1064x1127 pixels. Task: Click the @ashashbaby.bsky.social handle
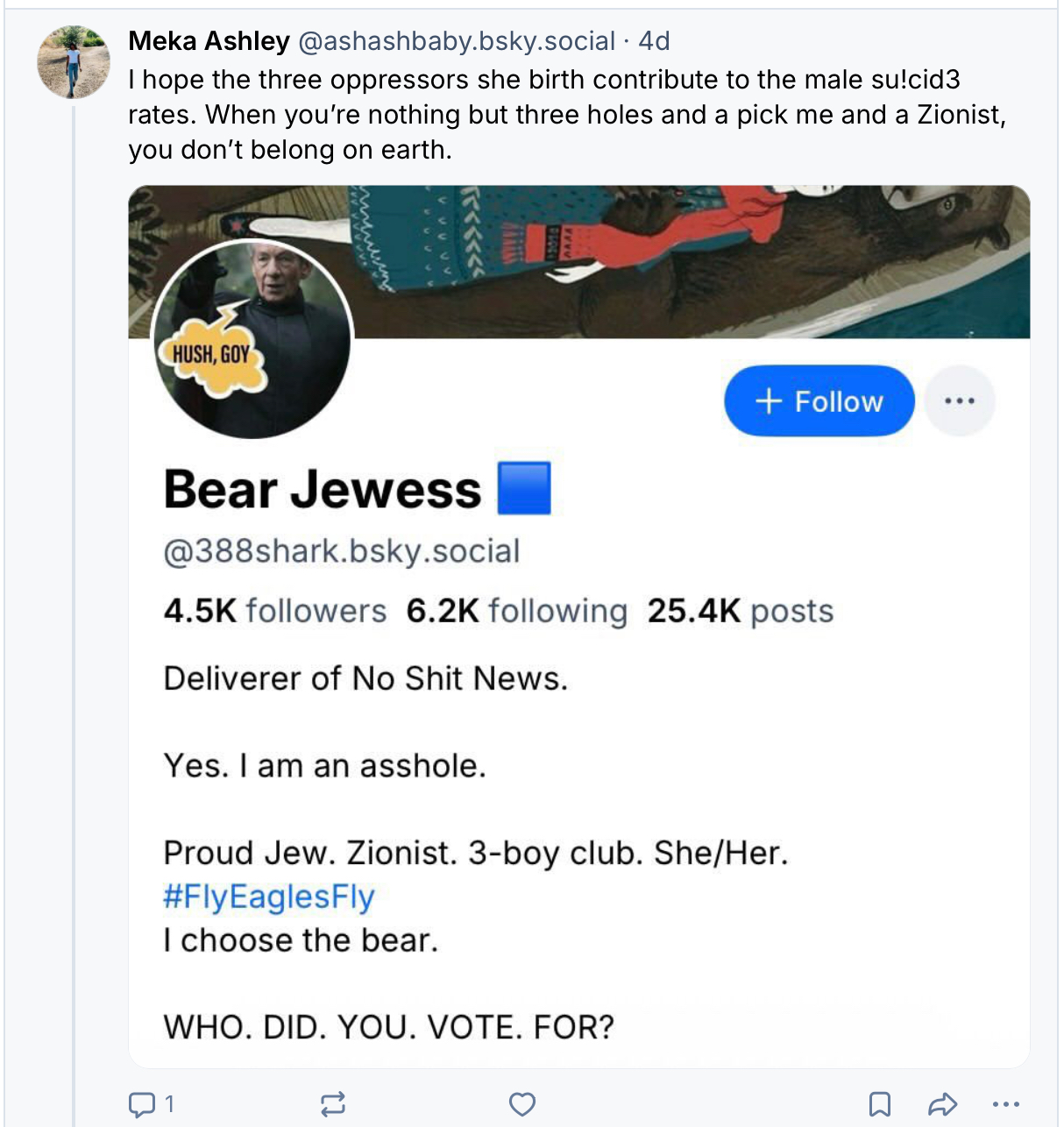click(457, 41)
